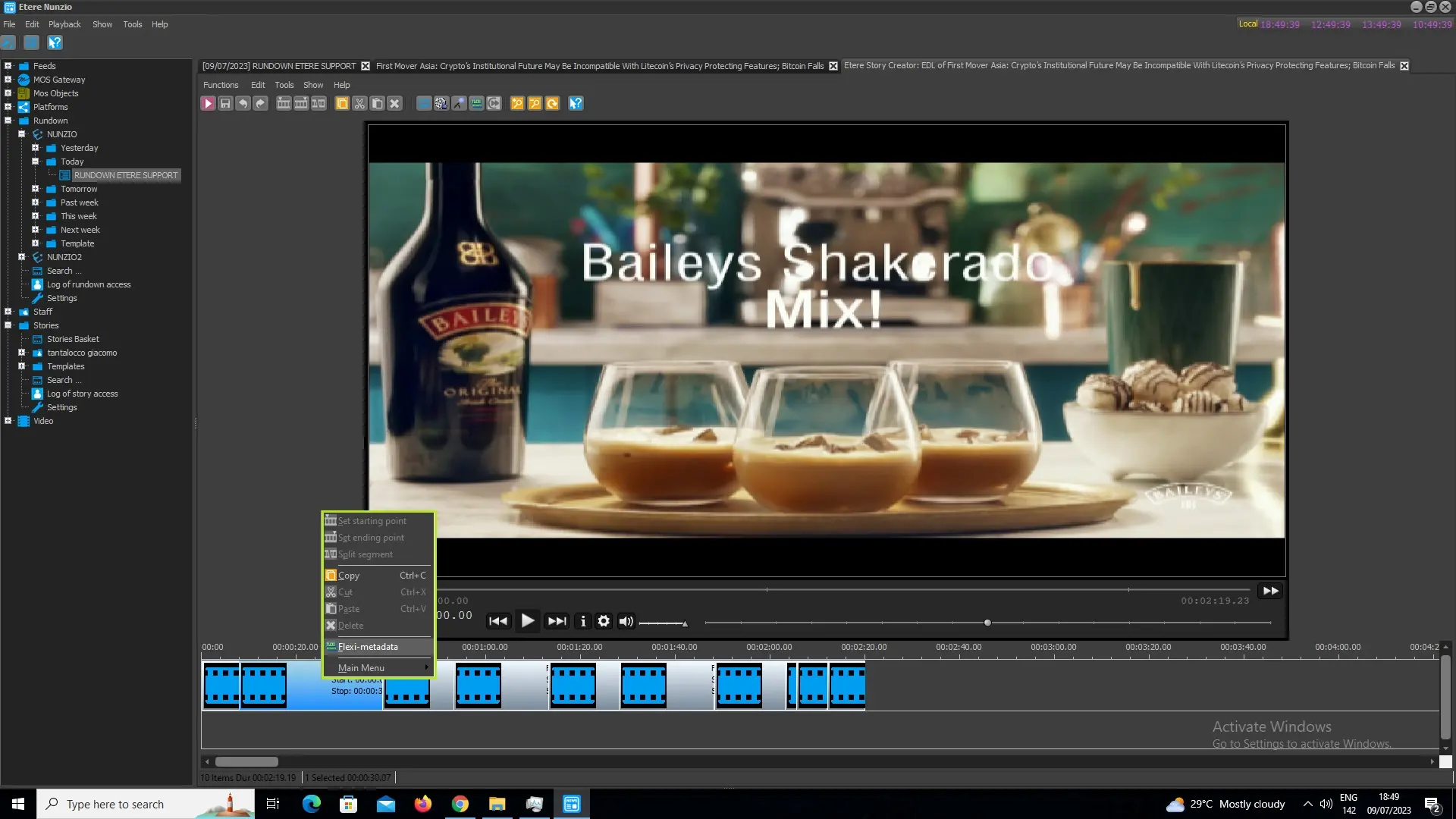Close the RUNDOWN ETERE SUPPORT tab
Viewport: 1456px width, 819px height.
coord(366,66)
